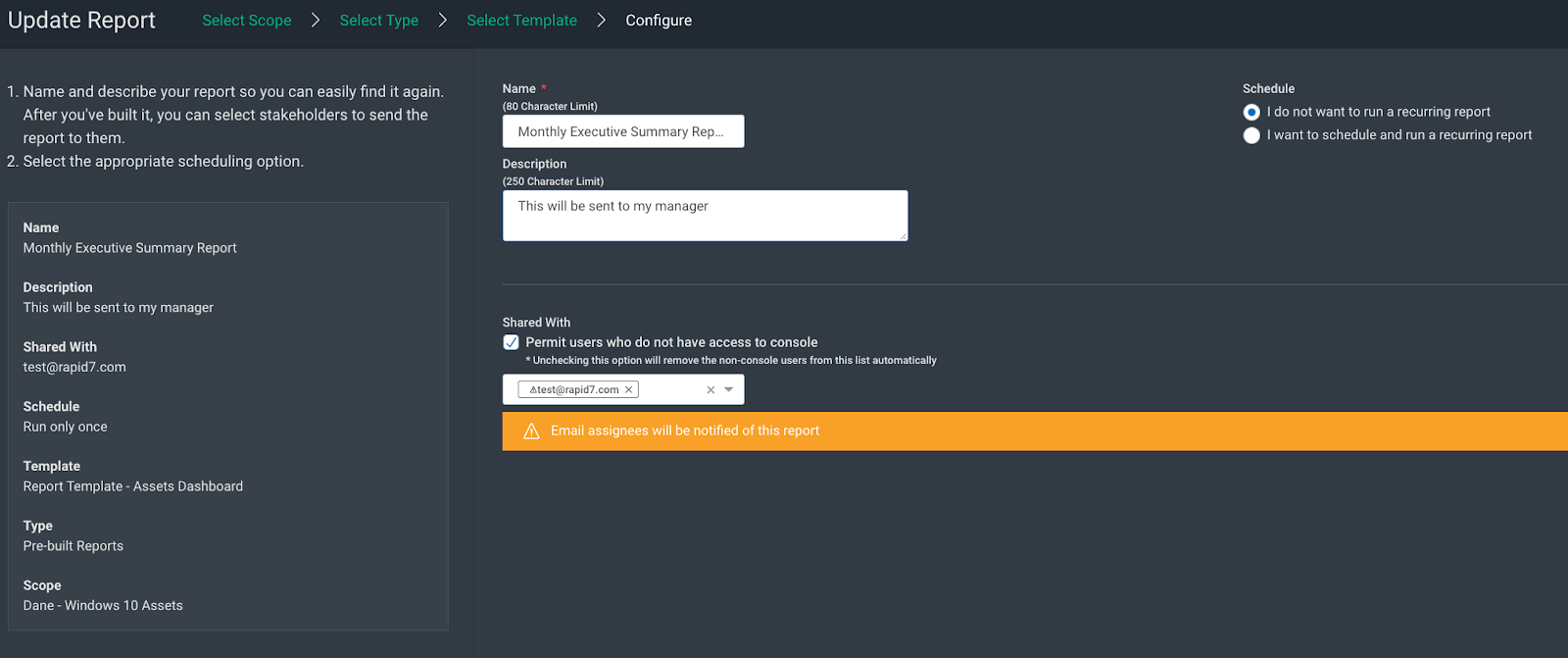
Task: Click the warning triangle in orange banner
Action: 531,431
